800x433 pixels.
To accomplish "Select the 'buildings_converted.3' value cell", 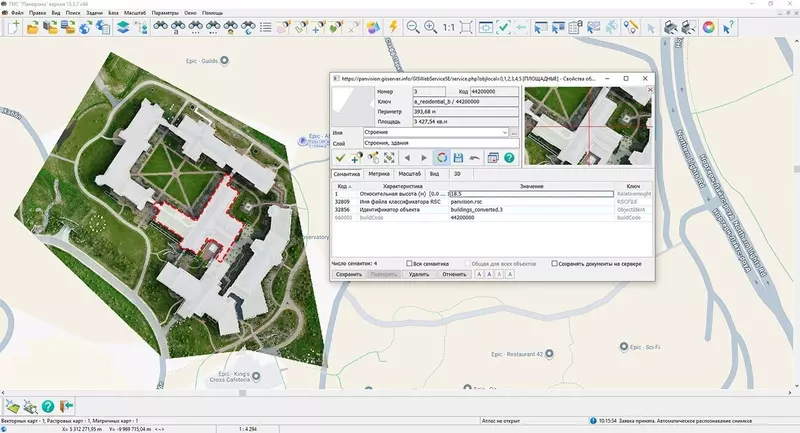I will [x=531, y=210].
